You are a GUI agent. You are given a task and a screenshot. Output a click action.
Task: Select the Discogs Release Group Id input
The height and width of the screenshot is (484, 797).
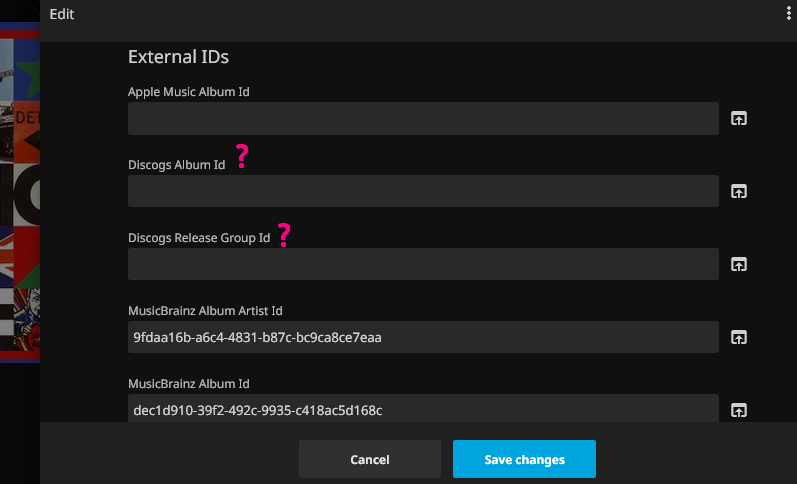(423, 264)
